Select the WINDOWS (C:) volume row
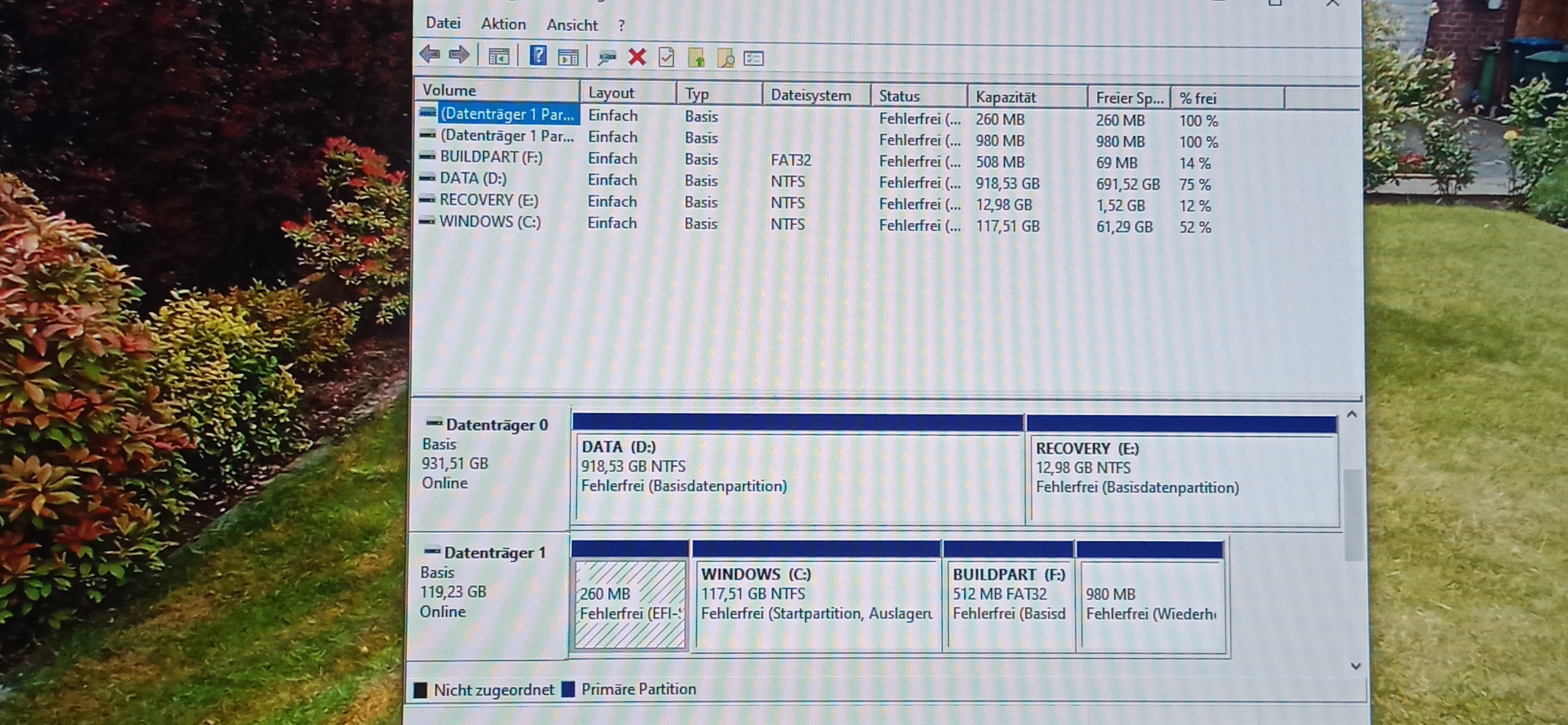 (490, 221)
